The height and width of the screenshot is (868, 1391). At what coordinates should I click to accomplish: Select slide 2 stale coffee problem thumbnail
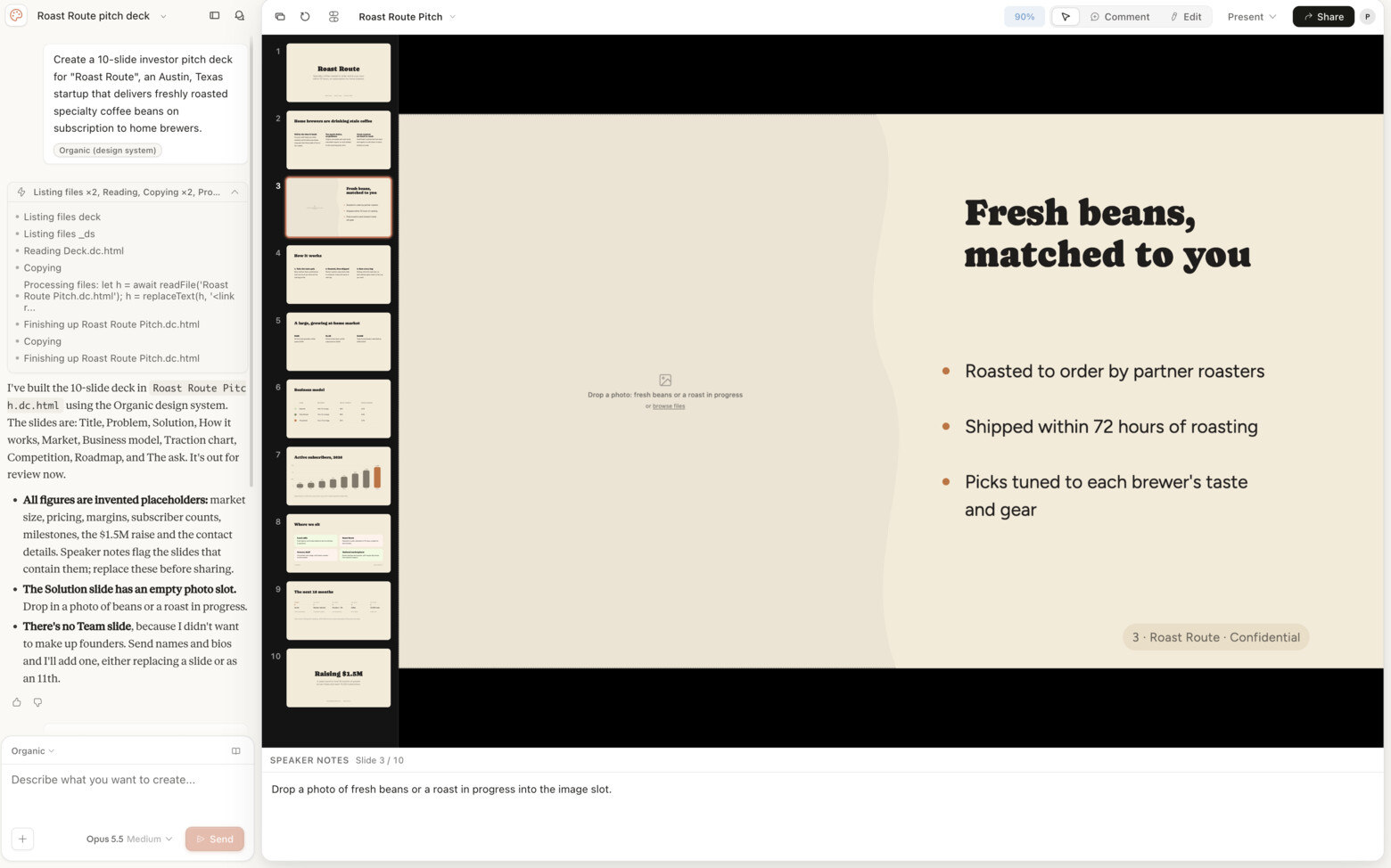pos(338,140)
